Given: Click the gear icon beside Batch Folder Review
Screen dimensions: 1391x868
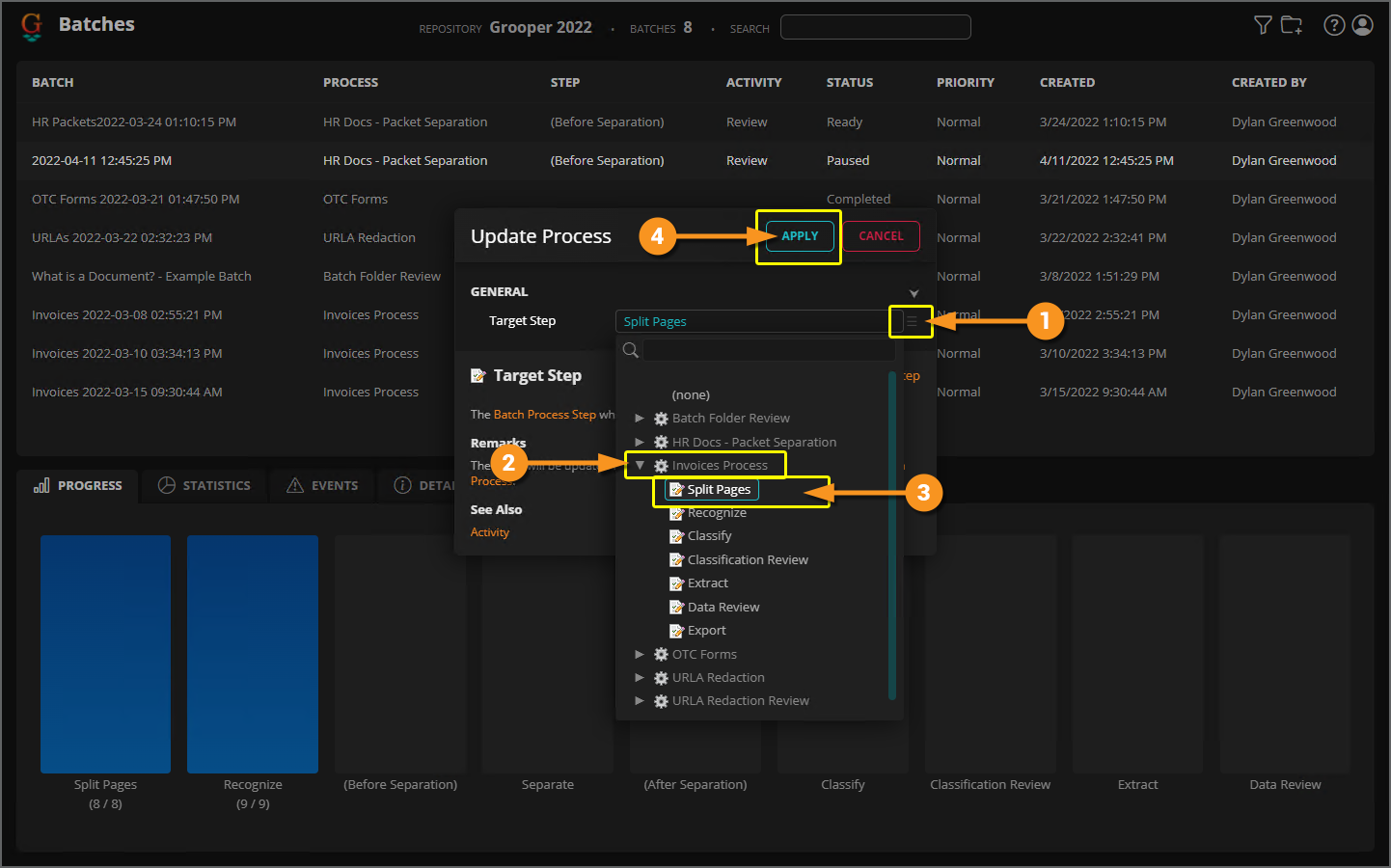Looking at the screenshot, I should click(661, 419).
